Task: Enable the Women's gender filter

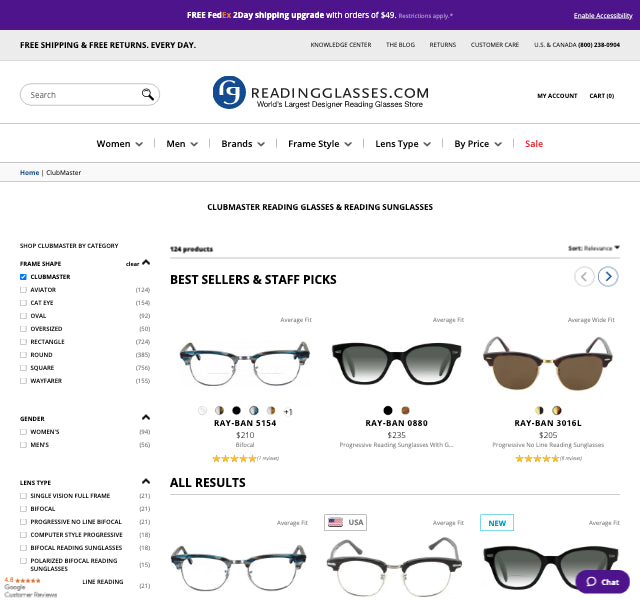Action: (24, 432)
